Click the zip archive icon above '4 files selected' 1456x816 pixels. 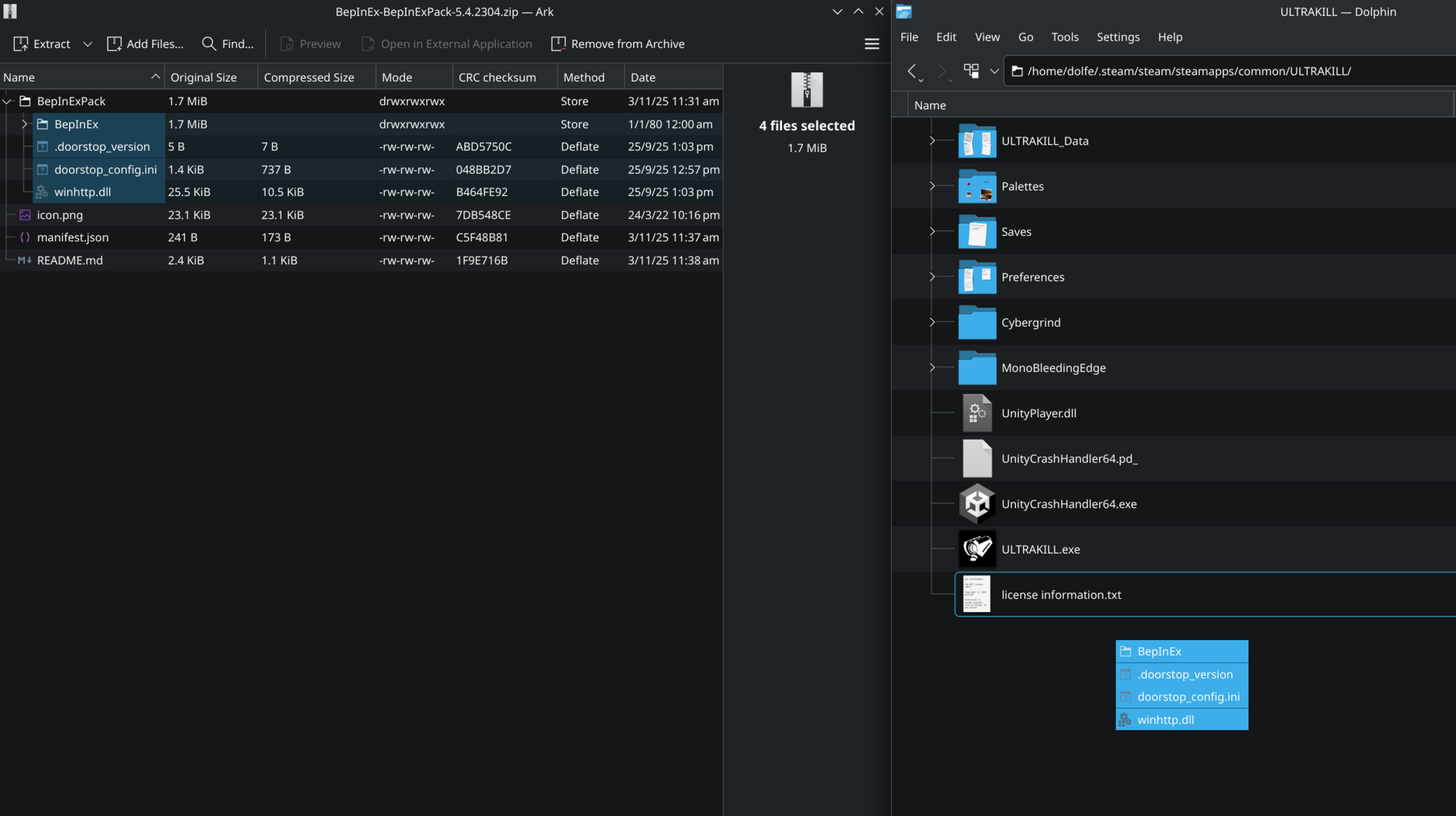(x=807, y=89)
